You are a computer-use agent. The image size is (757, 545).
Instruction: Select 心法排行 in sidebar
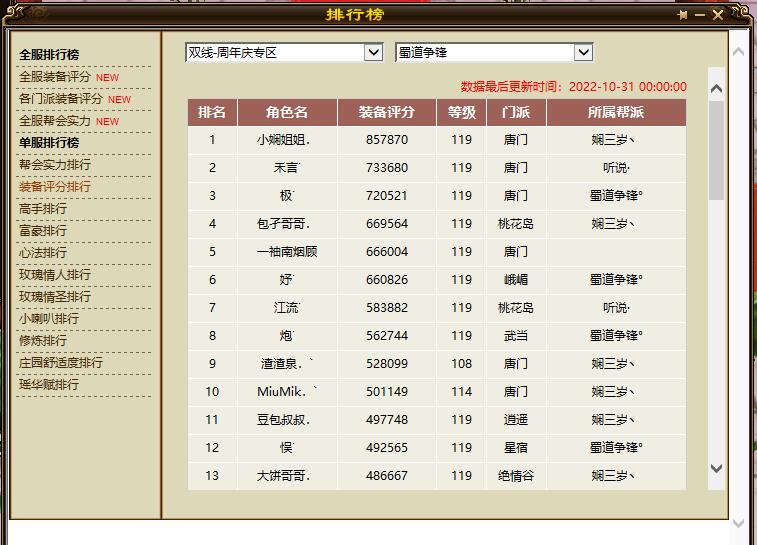pyautogui.click(x=42, y=252)
